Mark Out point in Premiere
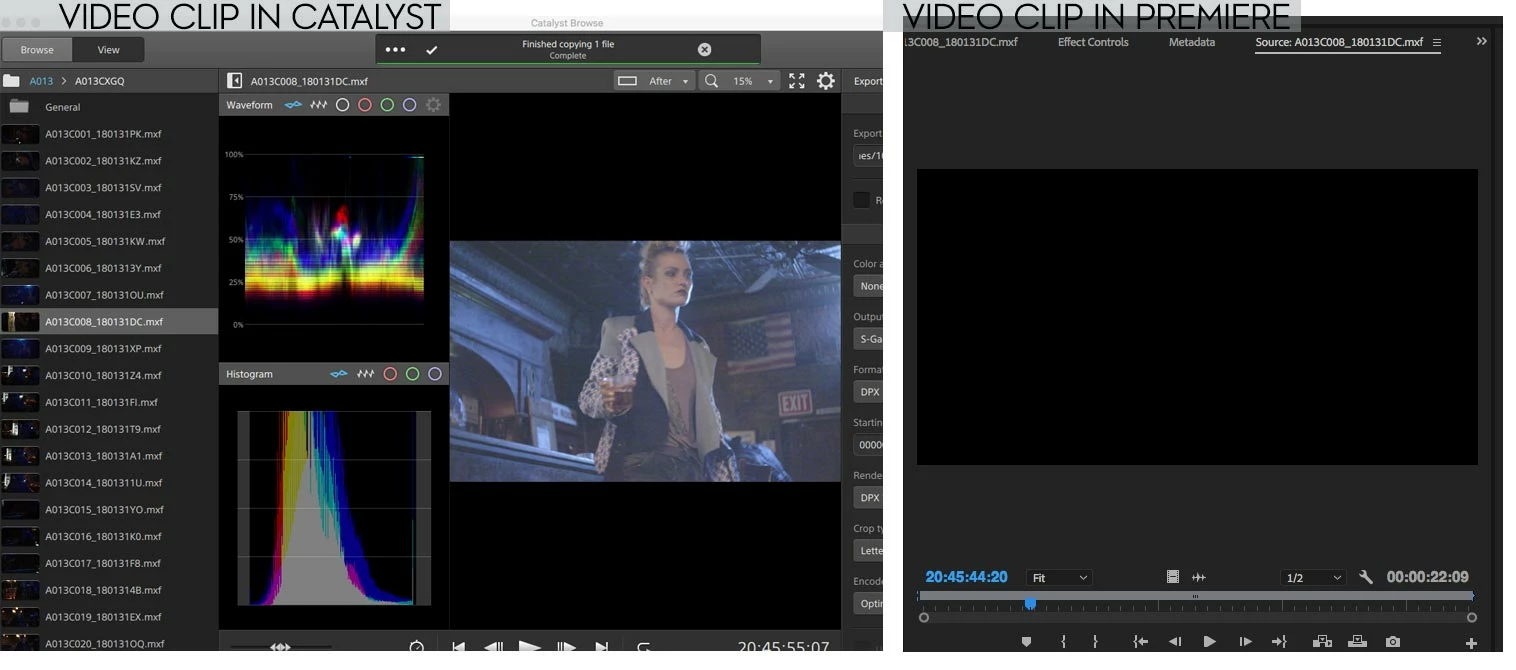This screenshot has height=670, width=1516. click(1096, 642)
